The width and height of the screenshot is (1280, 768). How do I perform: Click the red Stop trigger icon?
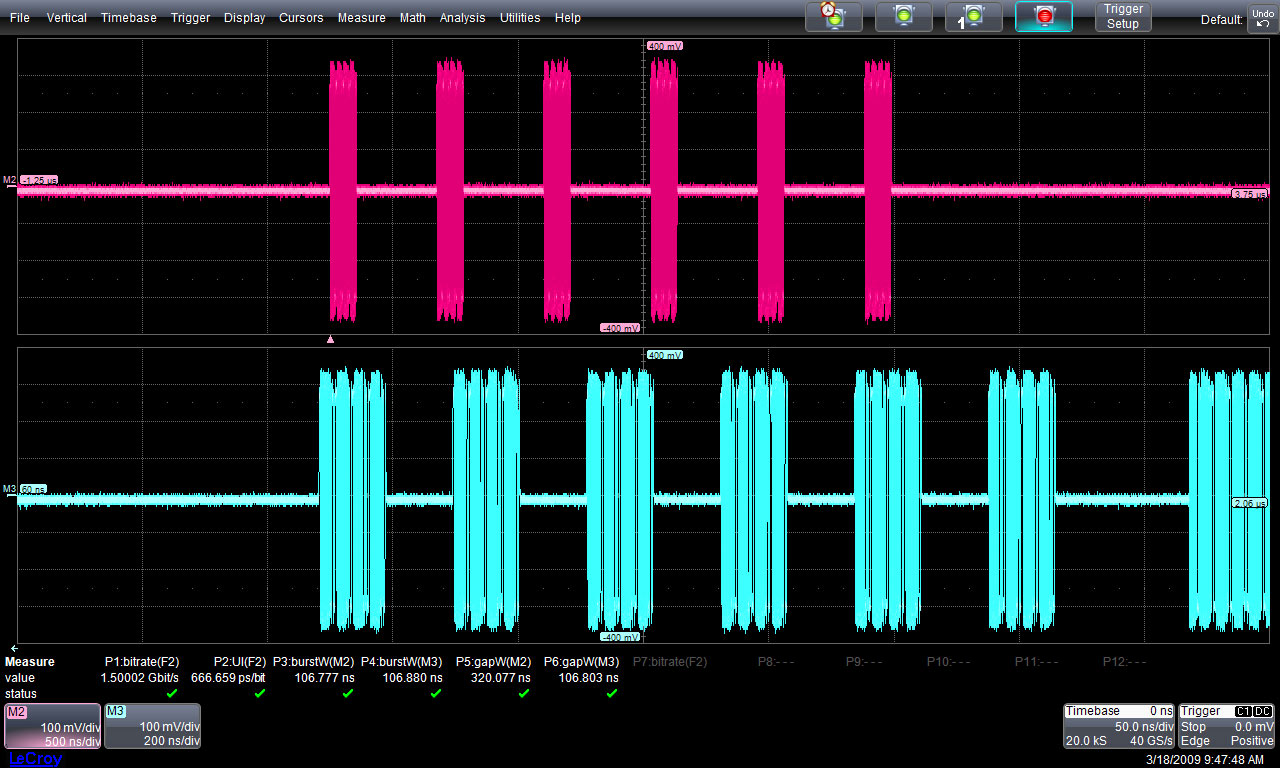point(1044,16)
